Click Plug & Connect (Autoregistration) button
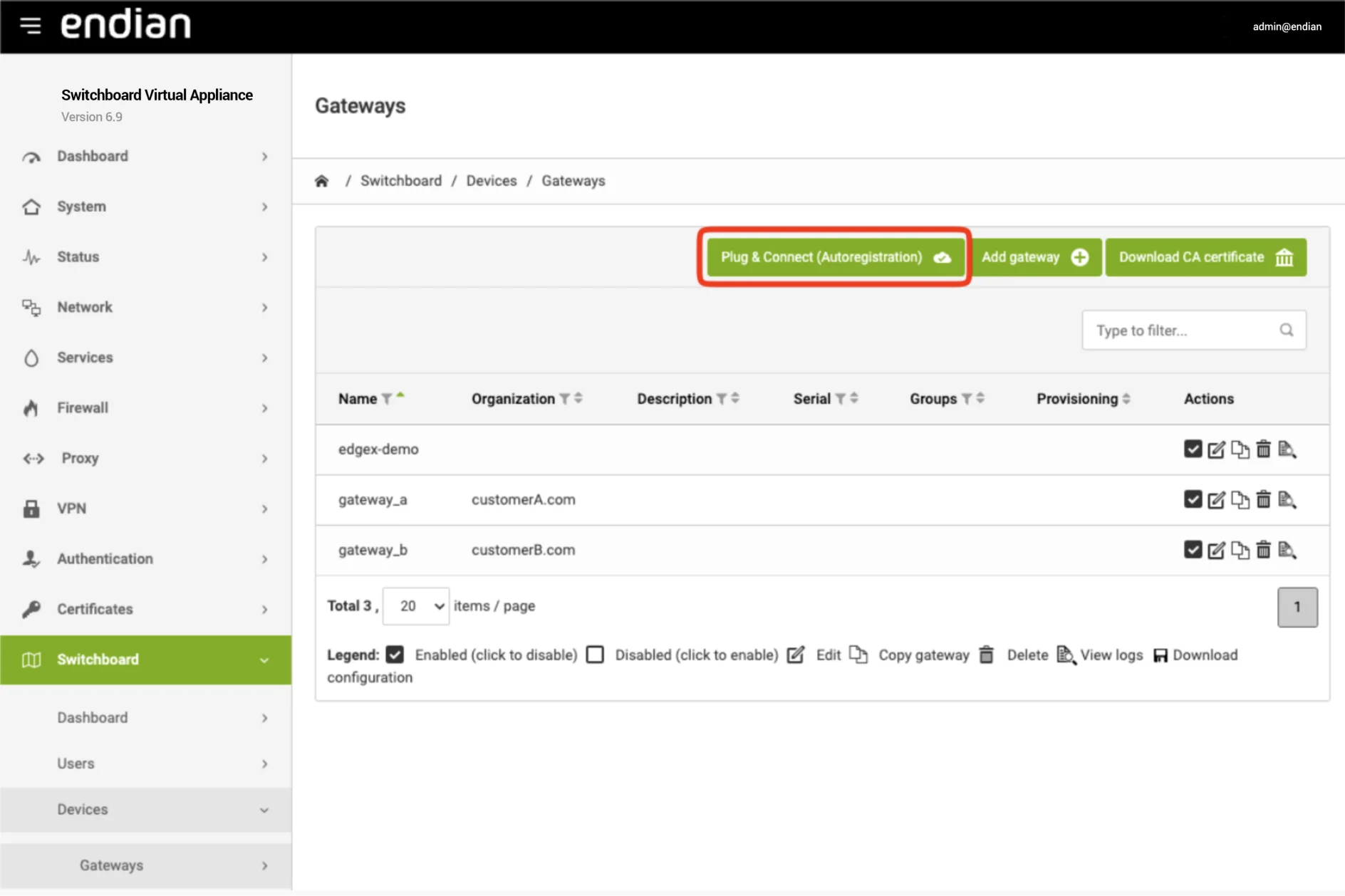Viewport: 1345px width, 896px height. pos(836,257)
